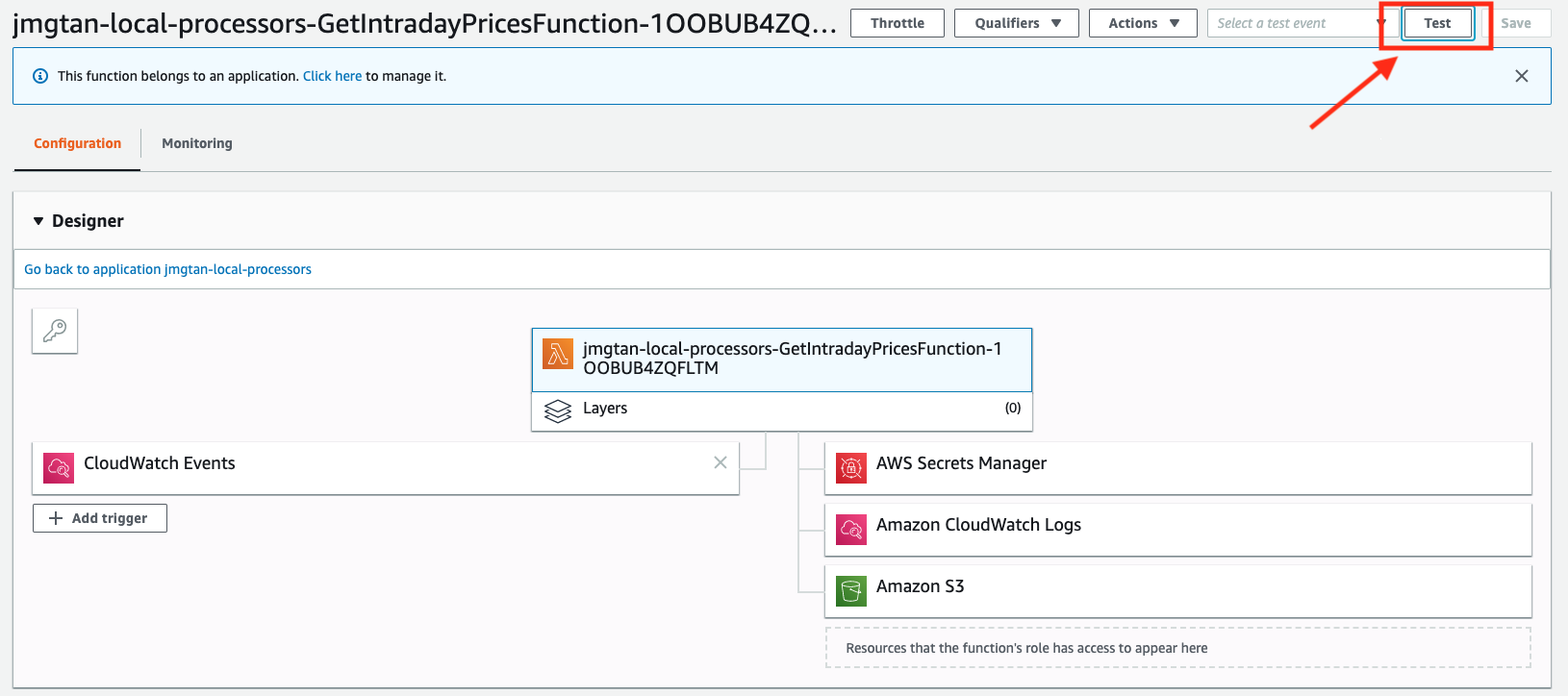Go back to application jmgtan-local-processors
This screenshot has height=696, width=1568.
tap(167, 269)
